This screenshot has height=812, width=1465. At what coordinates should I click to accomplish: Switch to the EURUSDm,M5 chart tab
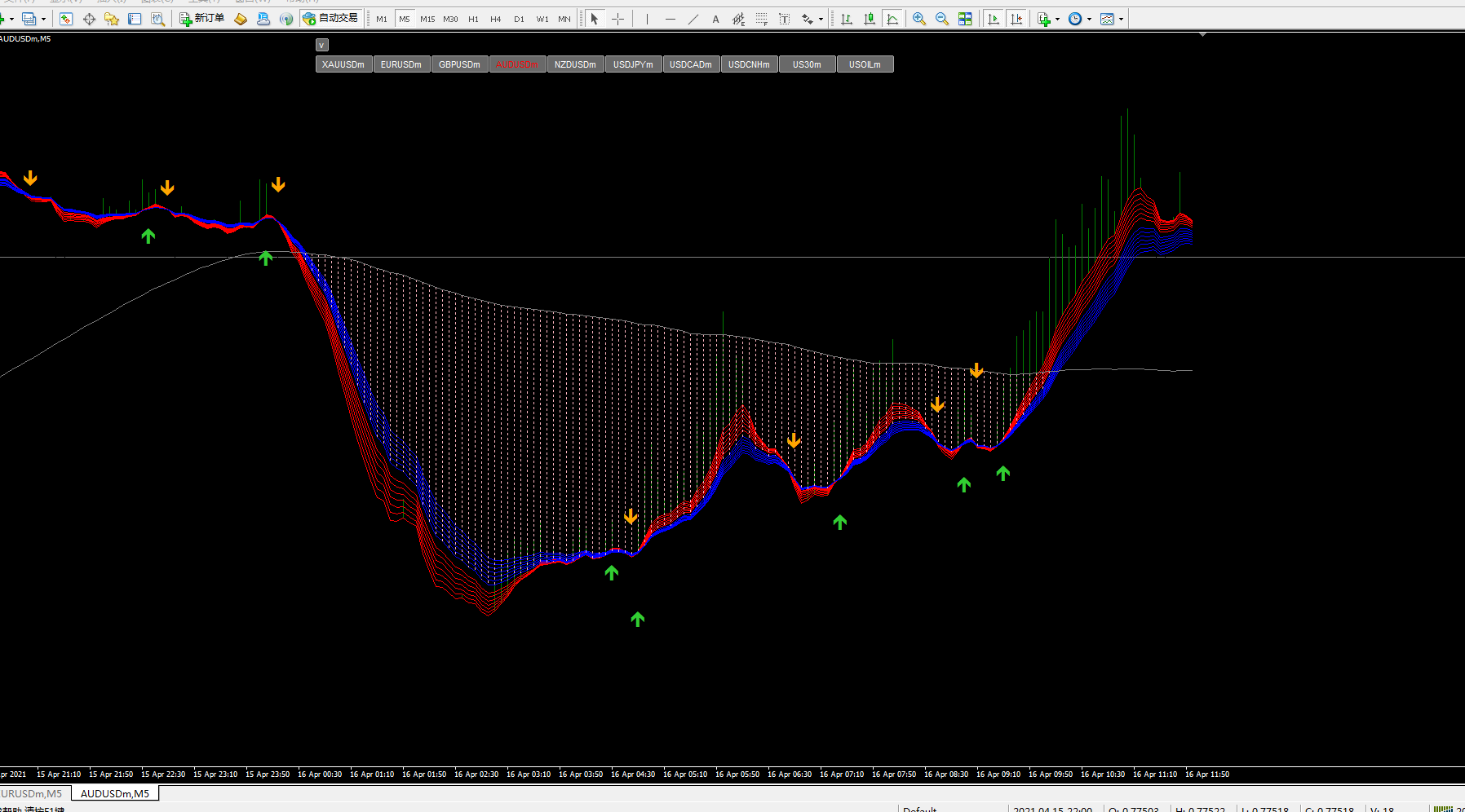[33, 793]
